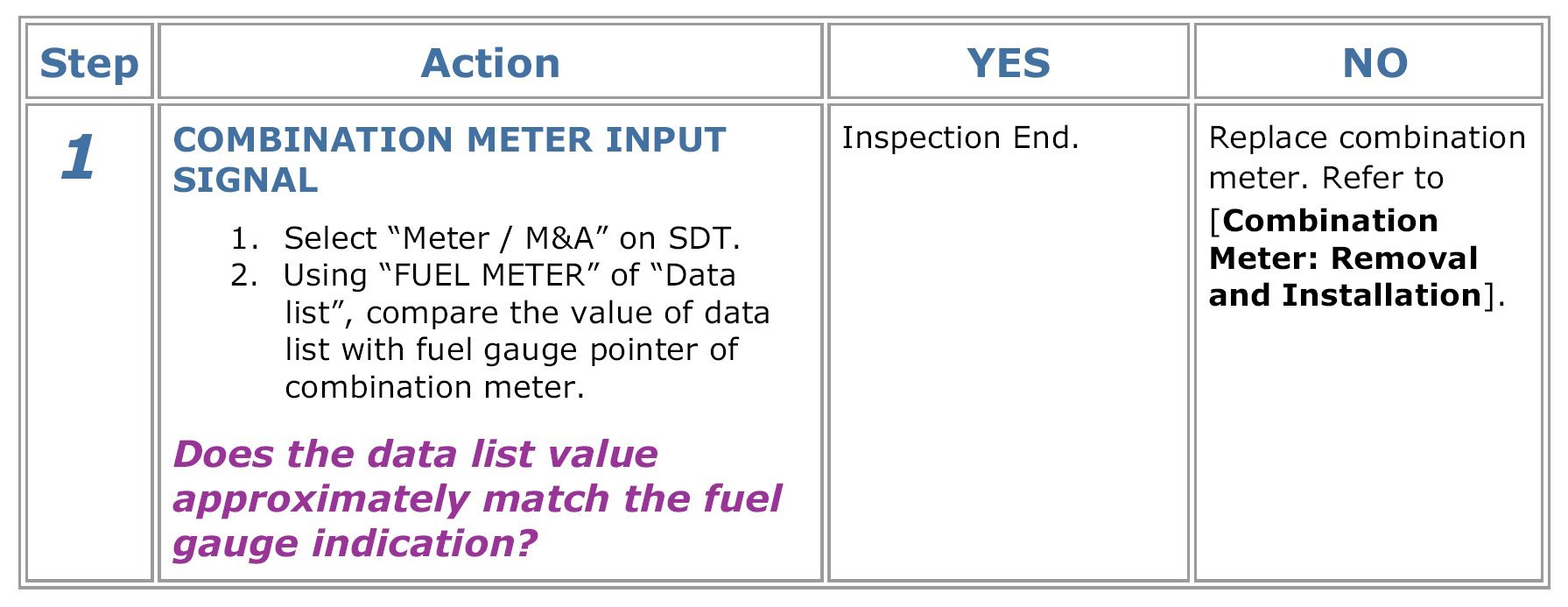Click the Step column header
This screenshot has width=1568, height=607.
pyautogui.click(x=89, y=63)
